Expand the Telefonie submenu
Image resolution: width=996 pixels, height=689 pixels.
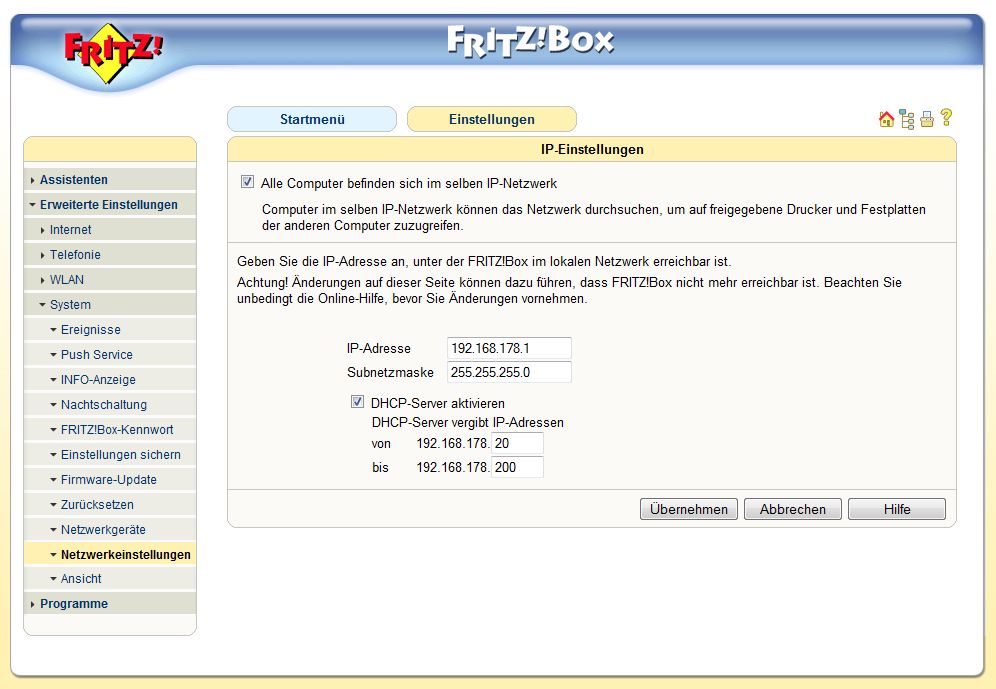click(x=75, y=255)
